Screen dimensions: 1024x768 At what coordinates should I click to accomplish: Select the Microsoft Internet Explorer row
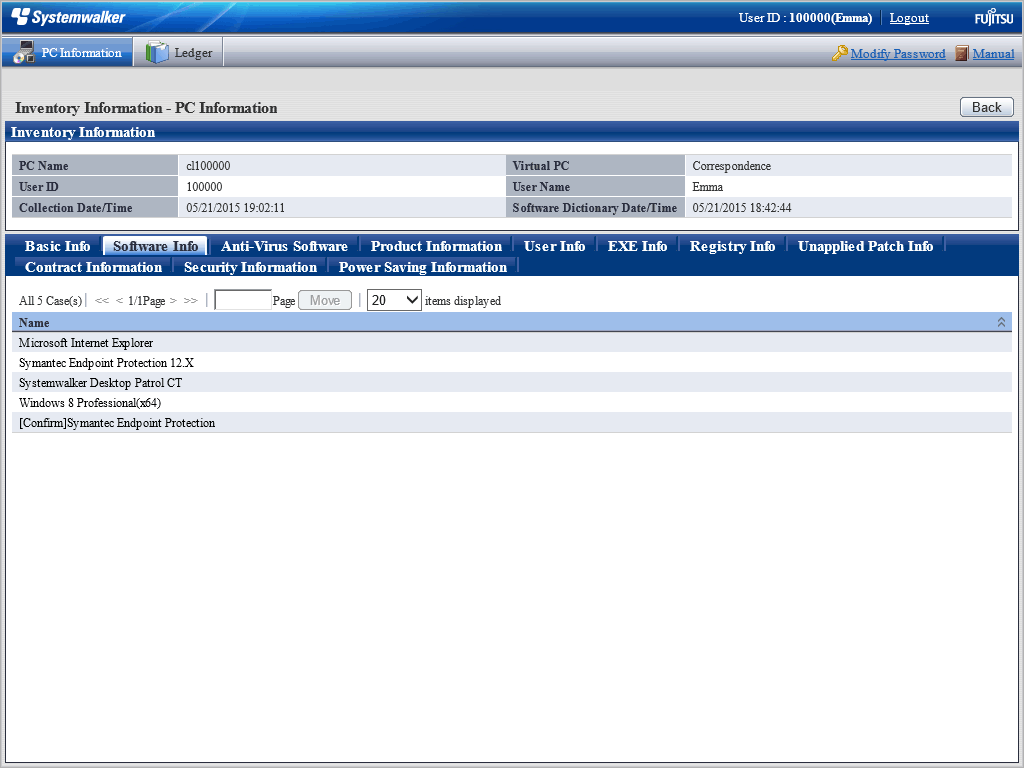(x=511, y=342)
